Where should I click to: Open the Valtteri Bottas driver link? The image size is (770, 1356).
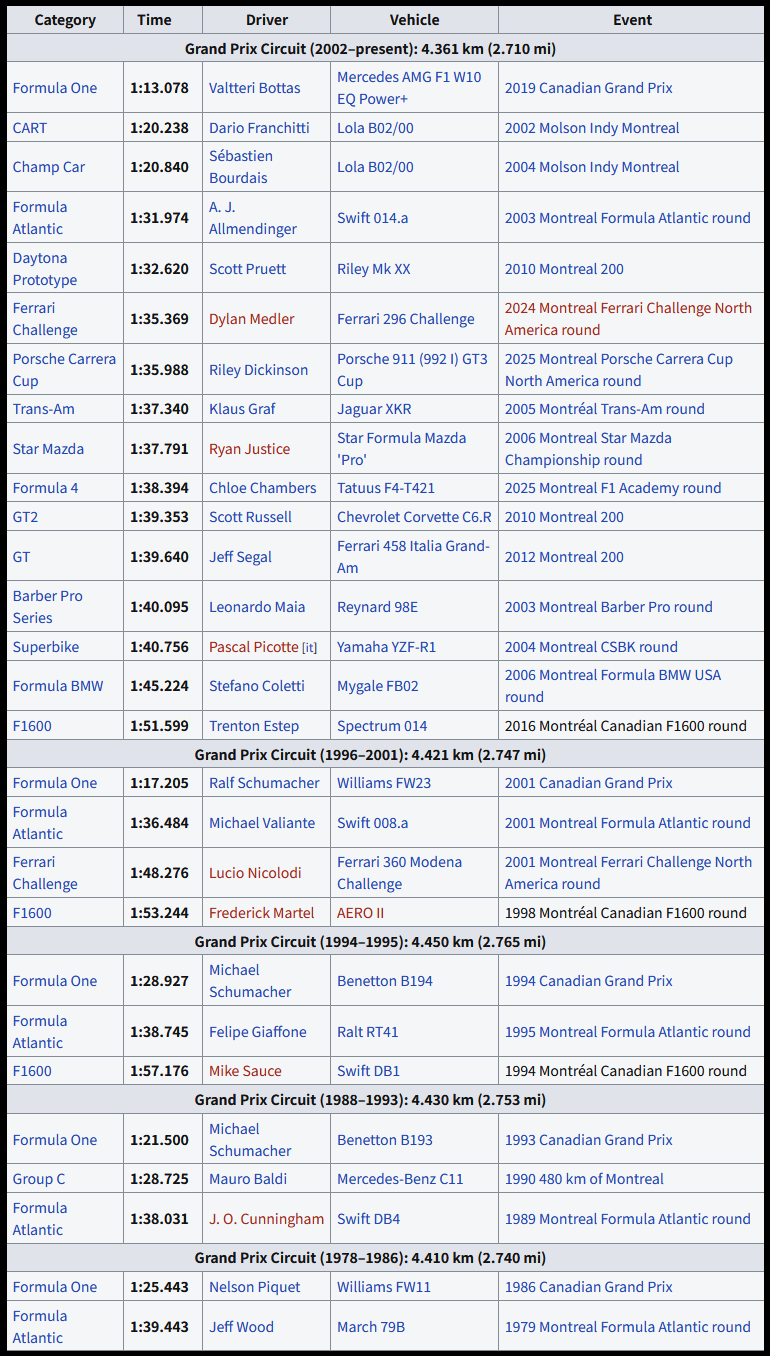(254, 88)
